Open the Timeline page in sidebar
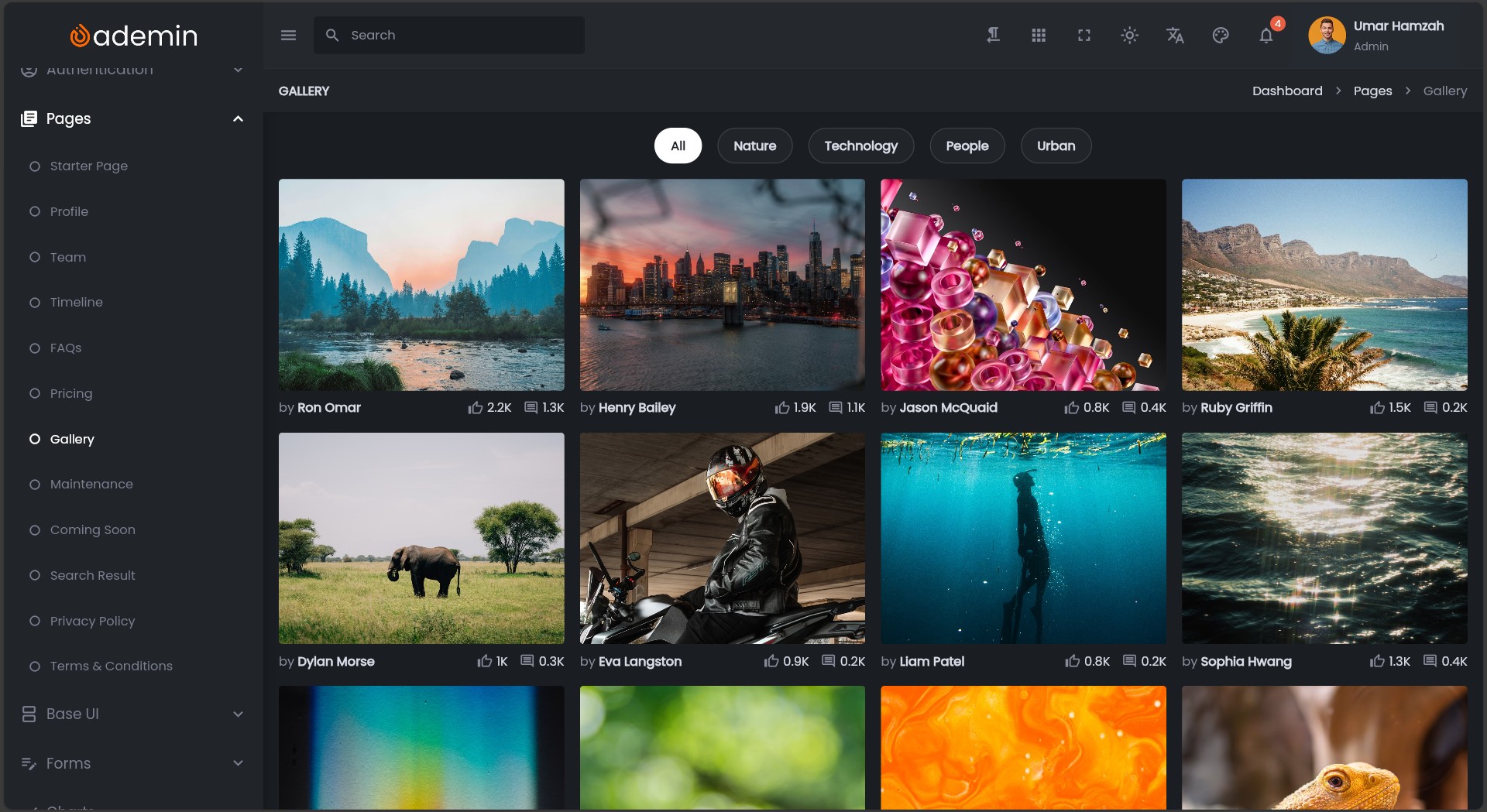The height and width of the screenshot is (812, 1487). 76,303
